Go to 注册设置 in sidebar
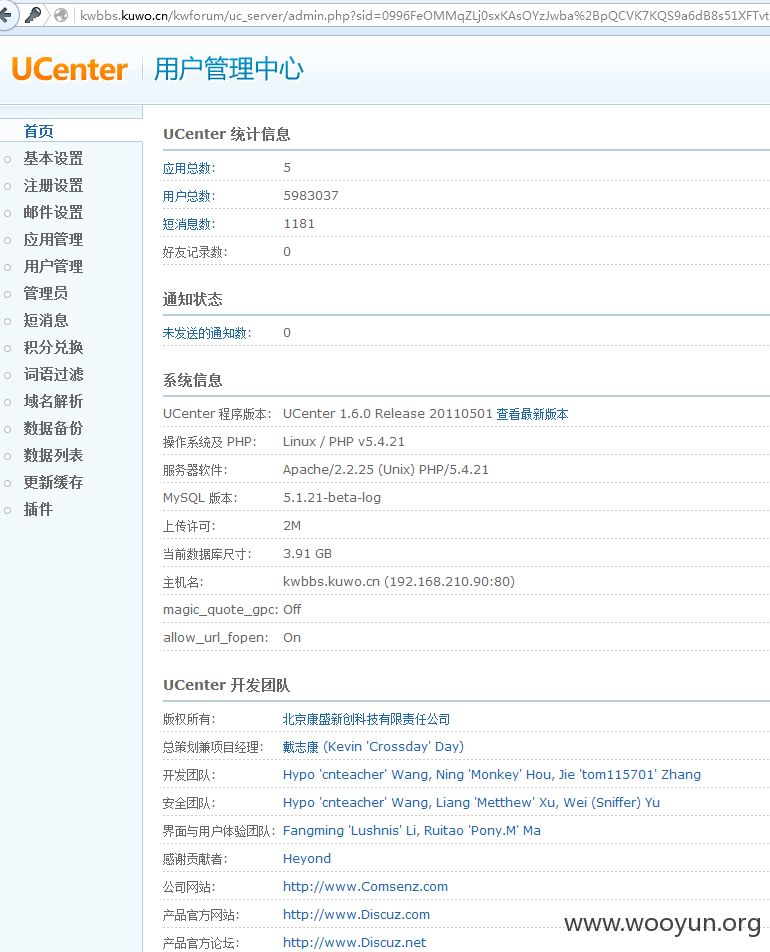The height and width of the screenshot is (952, 770). [53, 185]
